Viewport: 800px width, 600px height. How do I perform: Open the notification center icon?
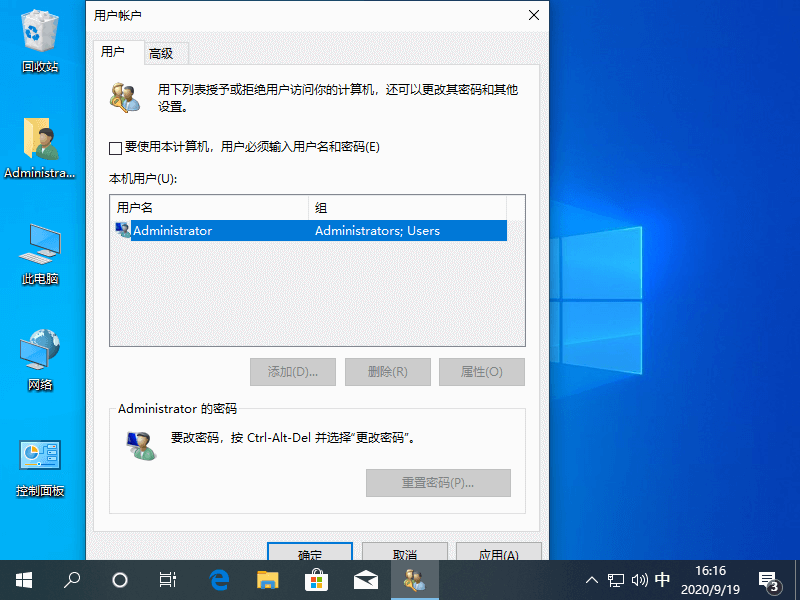pos(769,580)
